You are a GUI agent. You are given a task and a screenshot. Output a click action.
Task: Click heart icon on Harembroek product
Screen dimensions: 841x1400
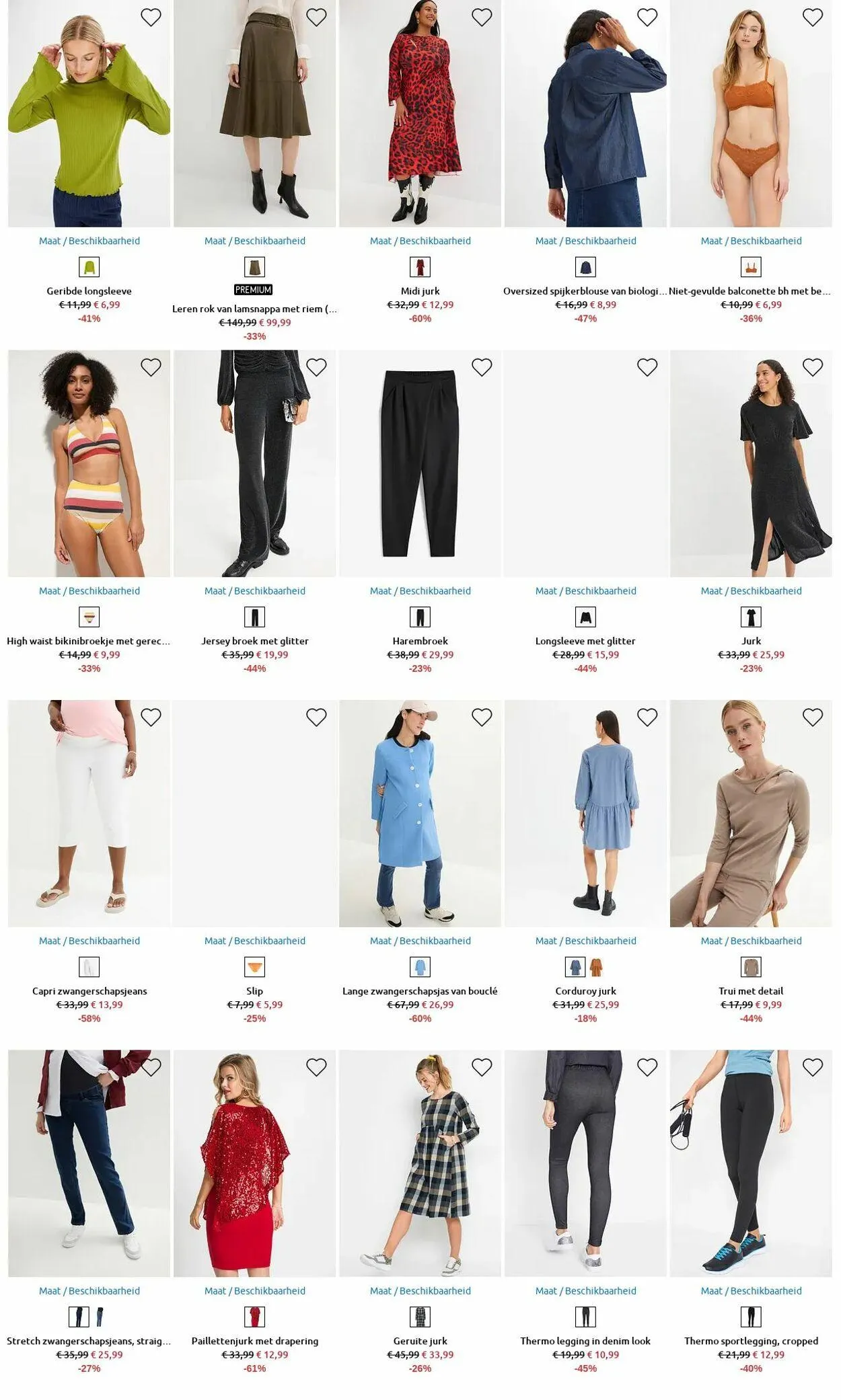482,367
